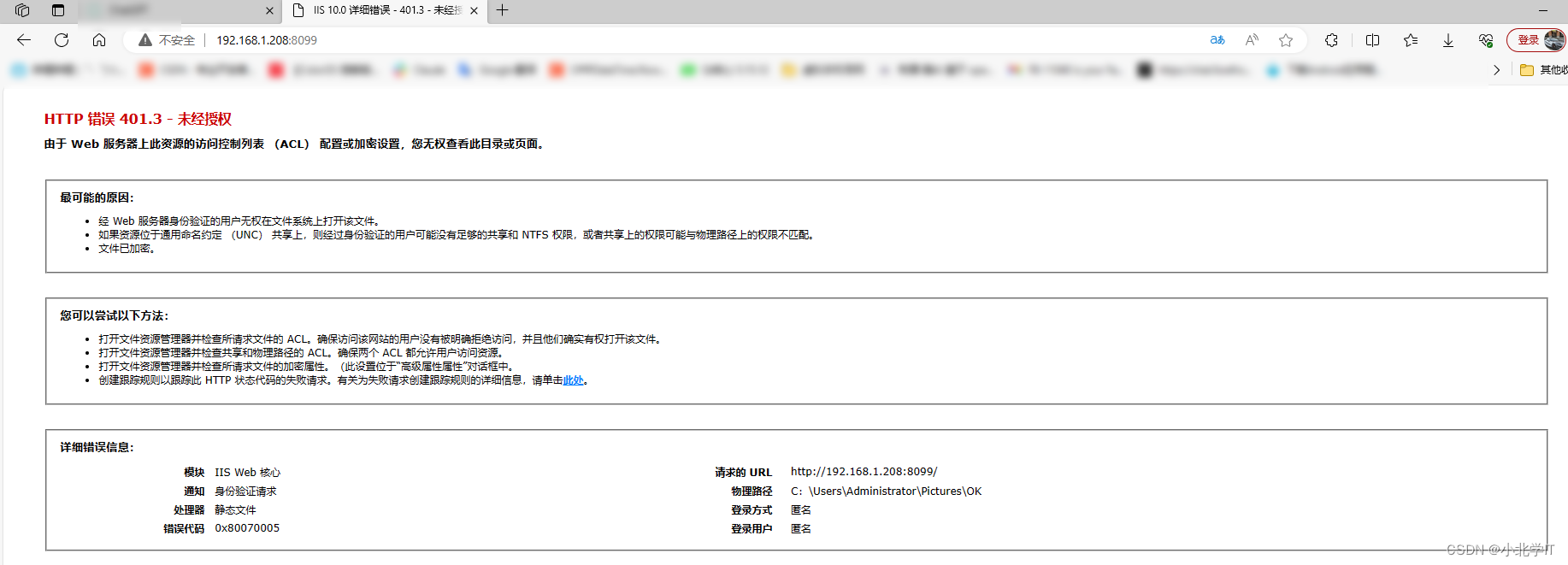Click the 匿名 value beside 登录方式

coord(801,510)
